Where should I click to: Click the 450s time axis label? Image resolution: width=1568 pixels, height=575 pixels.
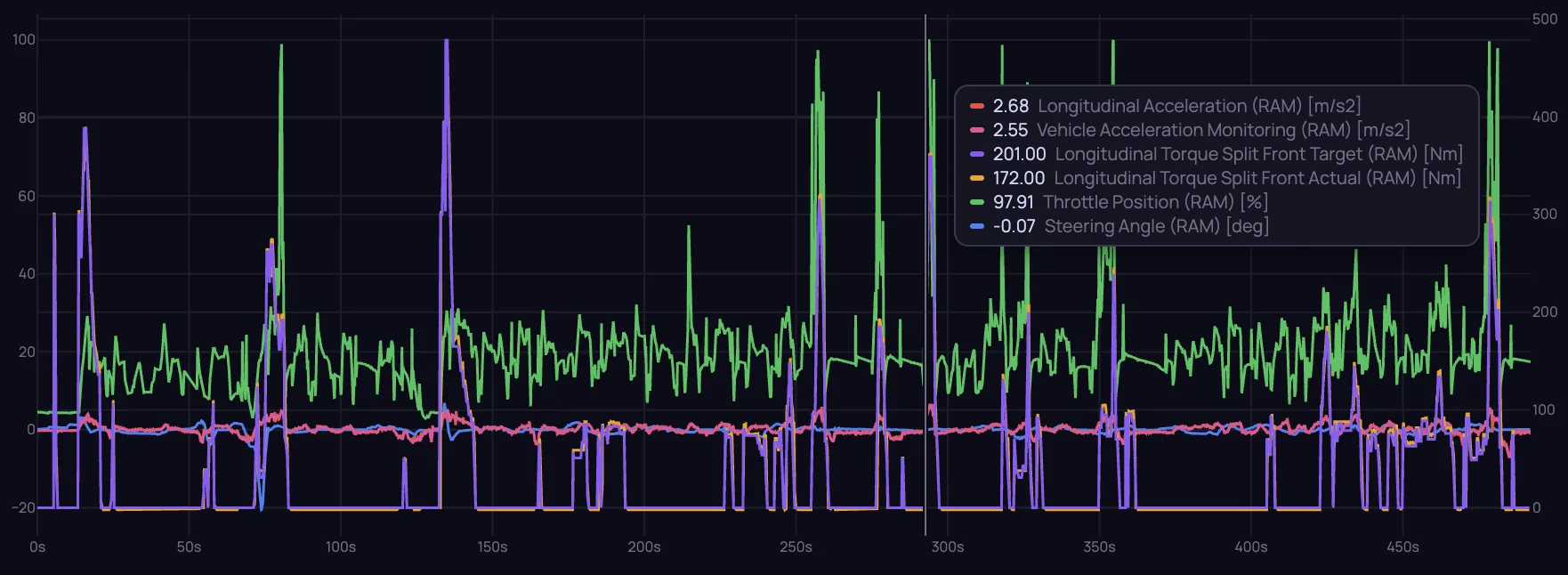click(x=1402, y=547)
